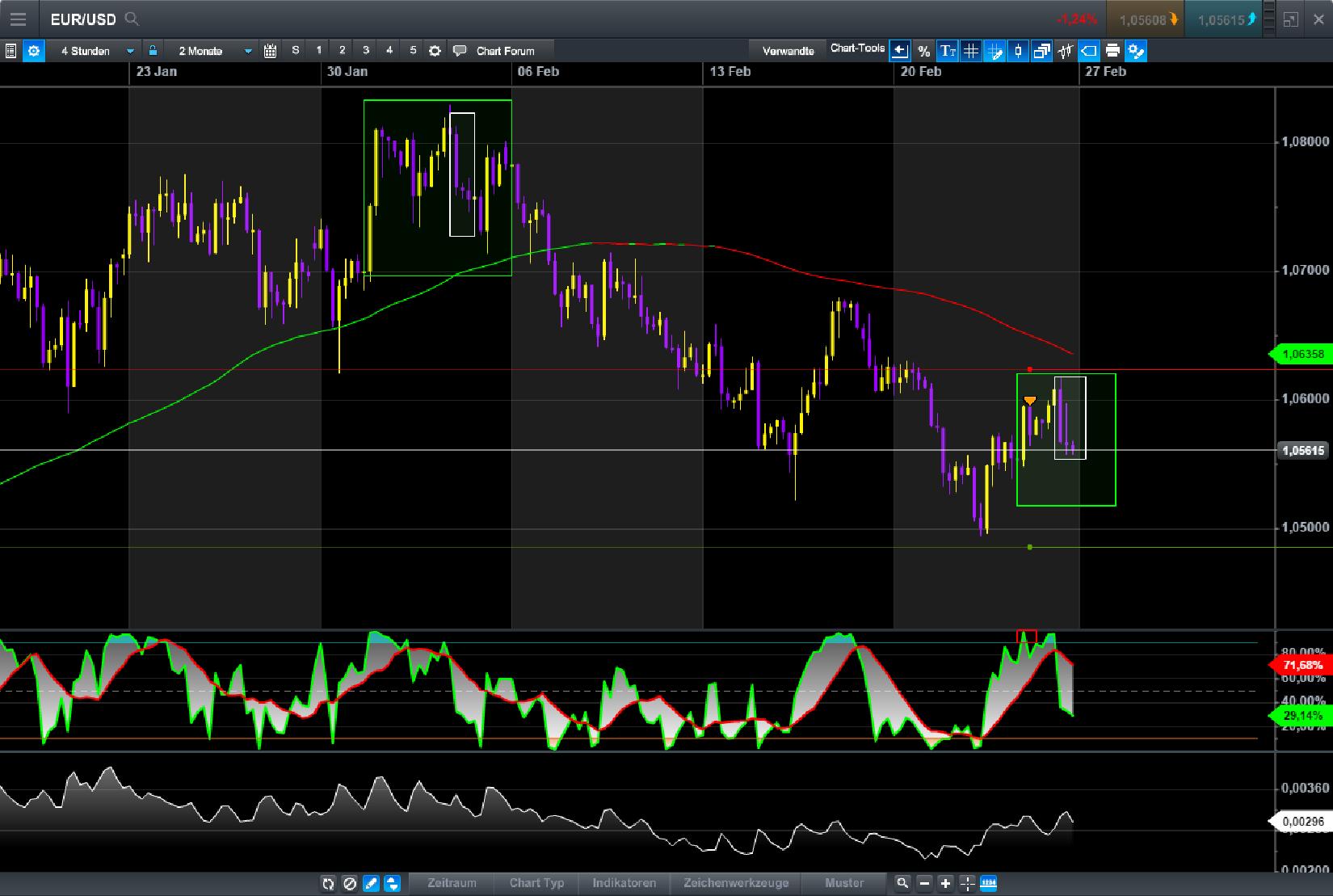Open the Chart Forum link
This screenshot has width=1333, height=896.
[x=505, y=50]
